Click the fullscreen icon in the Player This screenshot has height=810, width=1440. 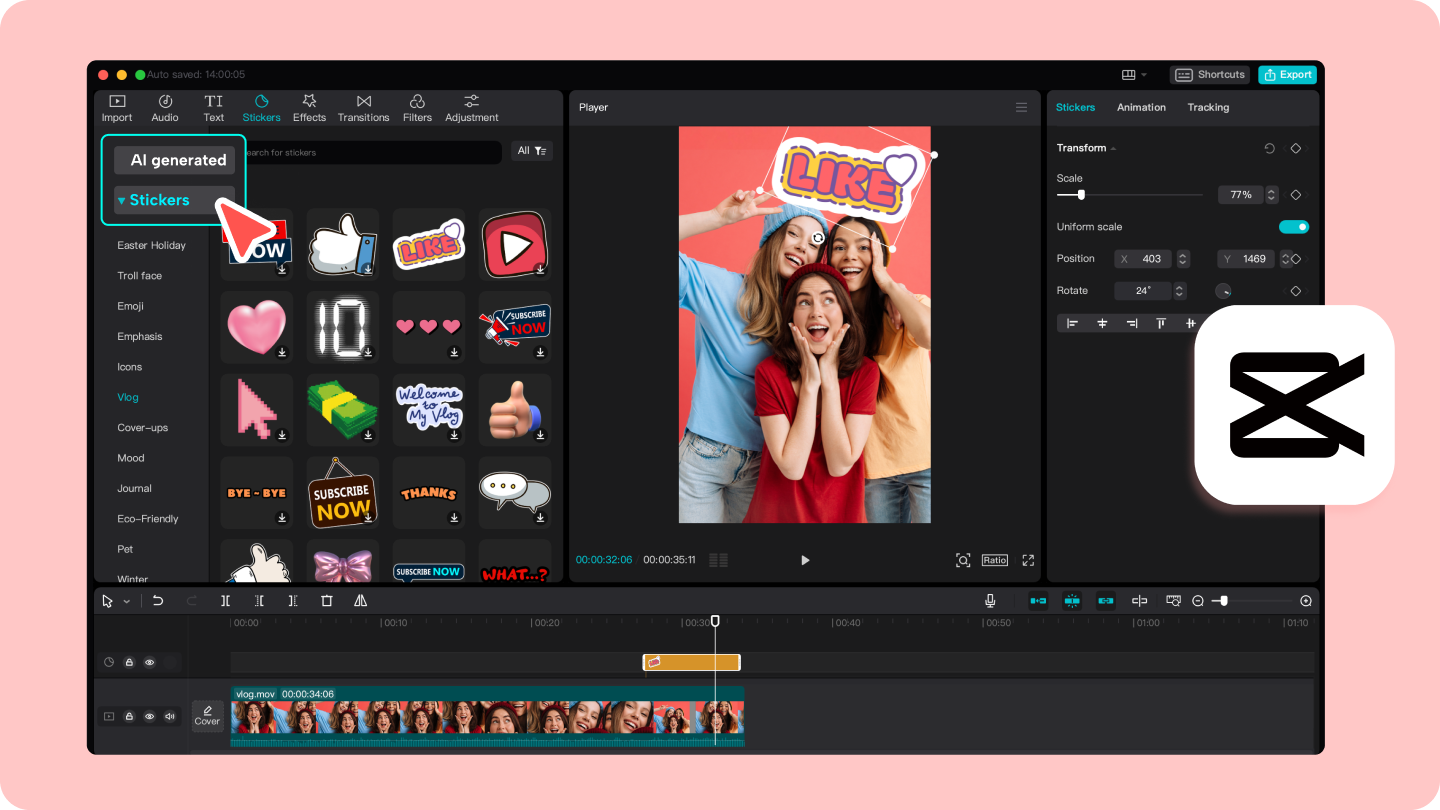(x=1028, y=560)
